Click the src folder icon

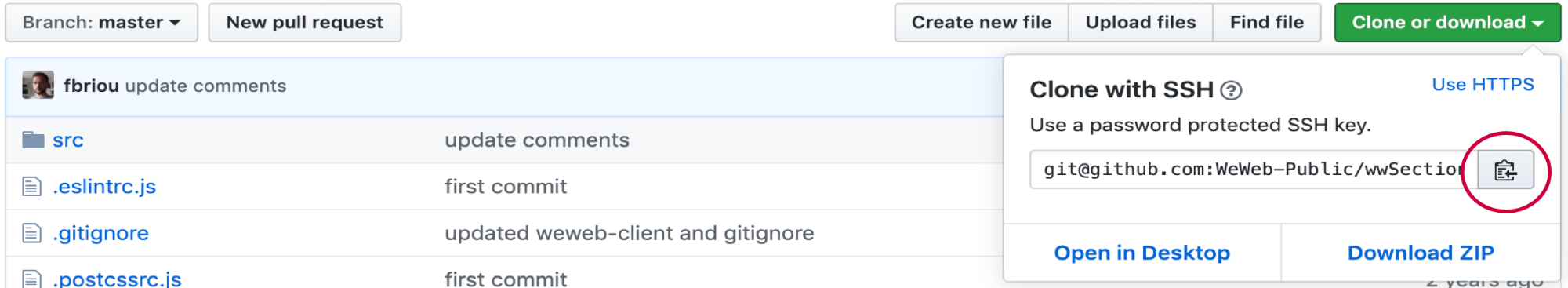[33, 140]
